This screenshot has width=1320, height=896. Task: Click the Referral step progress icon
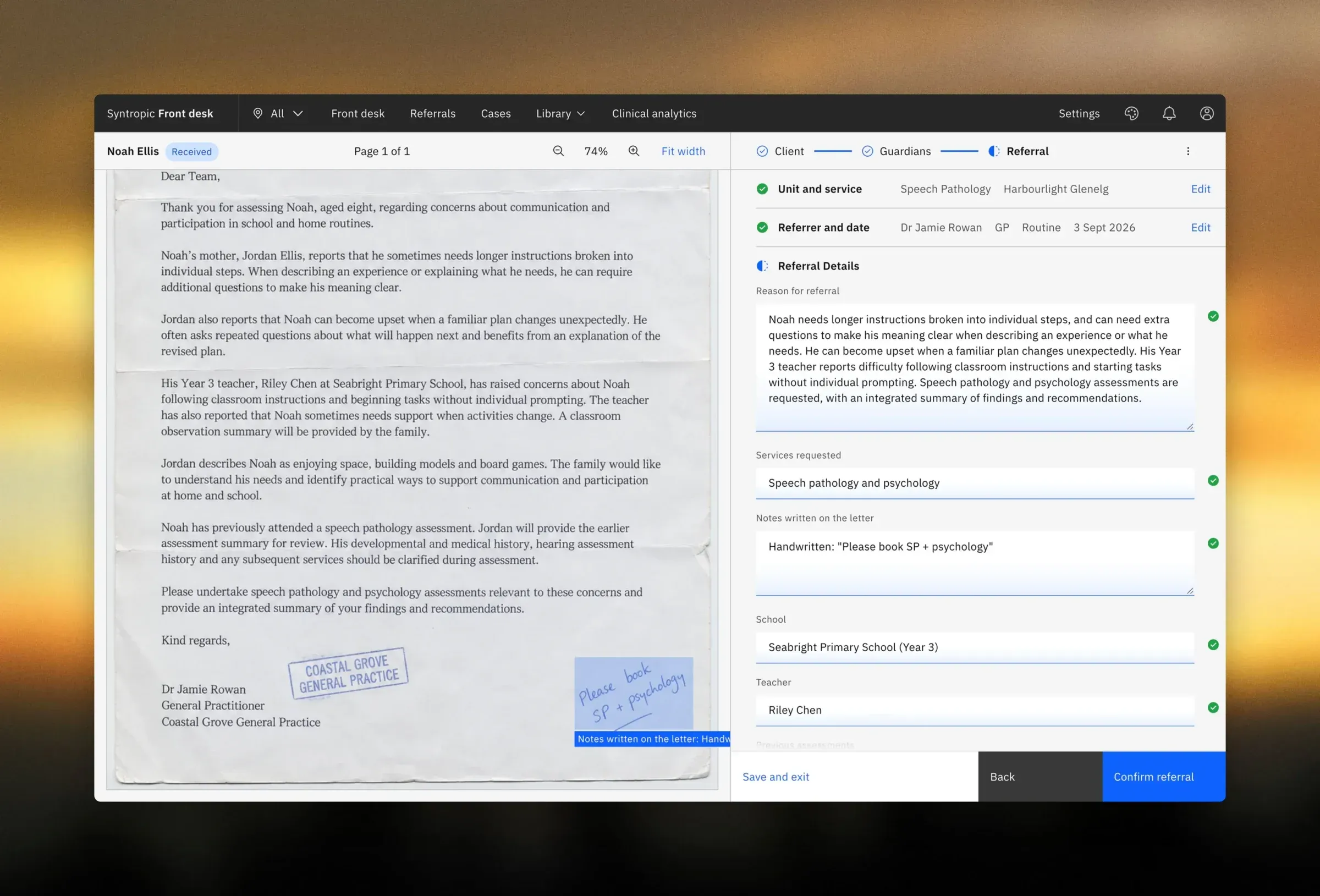pos(994,151)
